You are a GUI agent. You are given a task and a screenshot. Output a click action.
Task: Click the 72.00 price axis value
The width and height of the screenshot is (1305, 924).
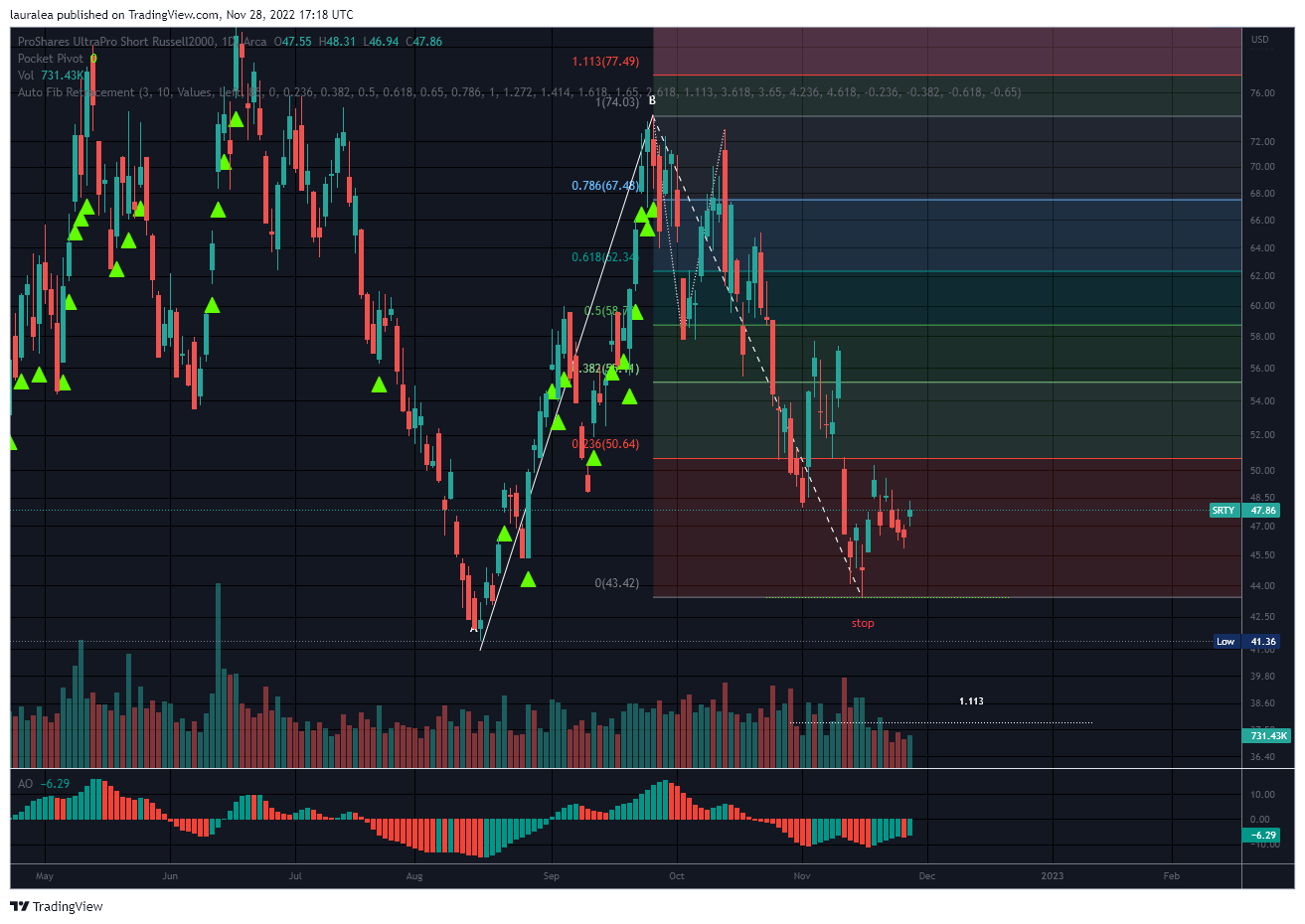[1262, 142]
